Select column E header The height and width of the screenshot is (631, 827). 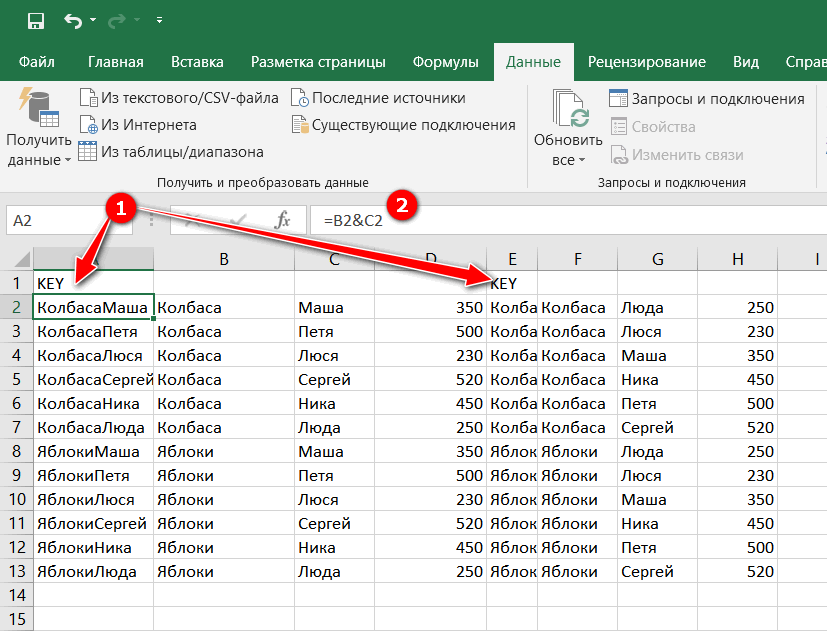(x=512, y=259)
